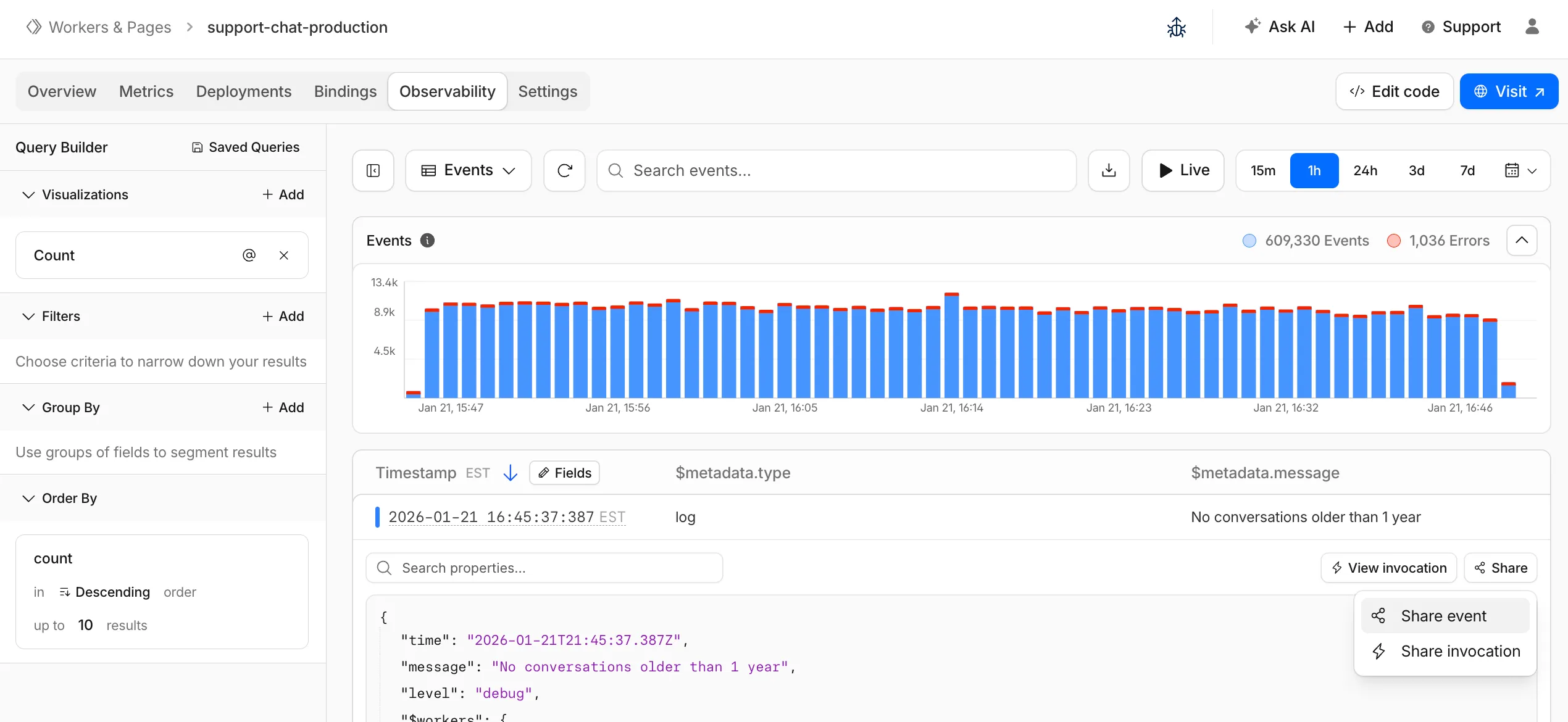Download the event results
Image resolution: width=1568 pixels, height=722 pixels.
[x=1109, y=170]
